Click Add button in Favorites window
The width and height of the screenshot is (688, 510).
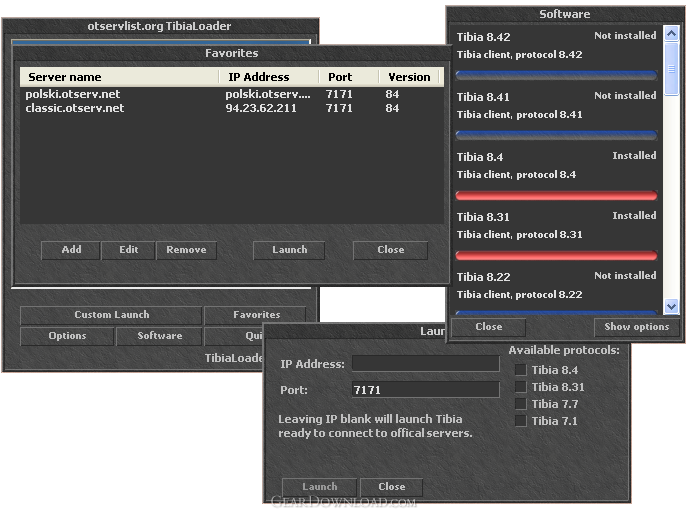point(71,250)
